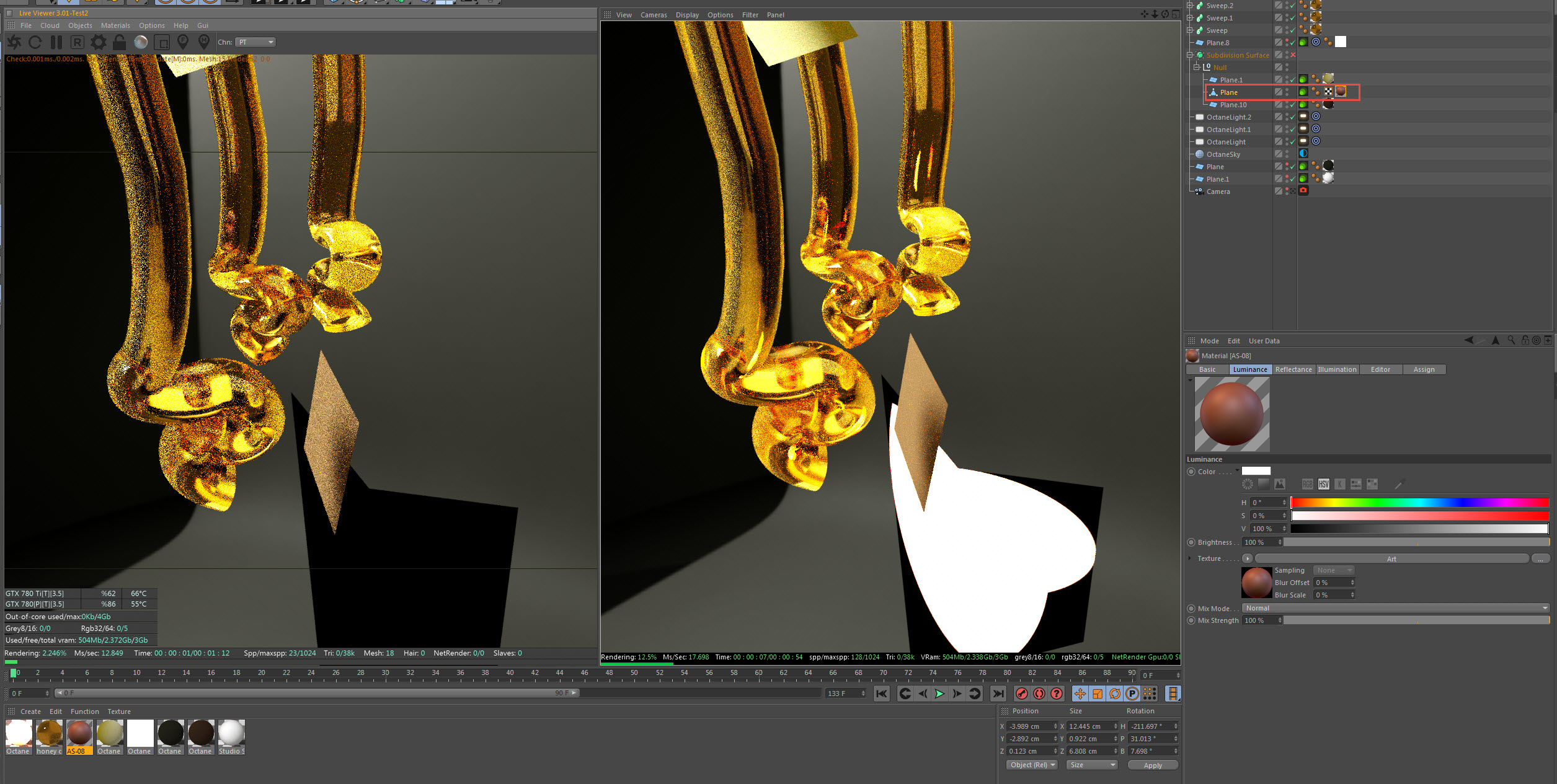Click the Art texture bar button
The width and height of the screenshot is (1557, 784).
pyautogui.click(x=1391, y=558)
